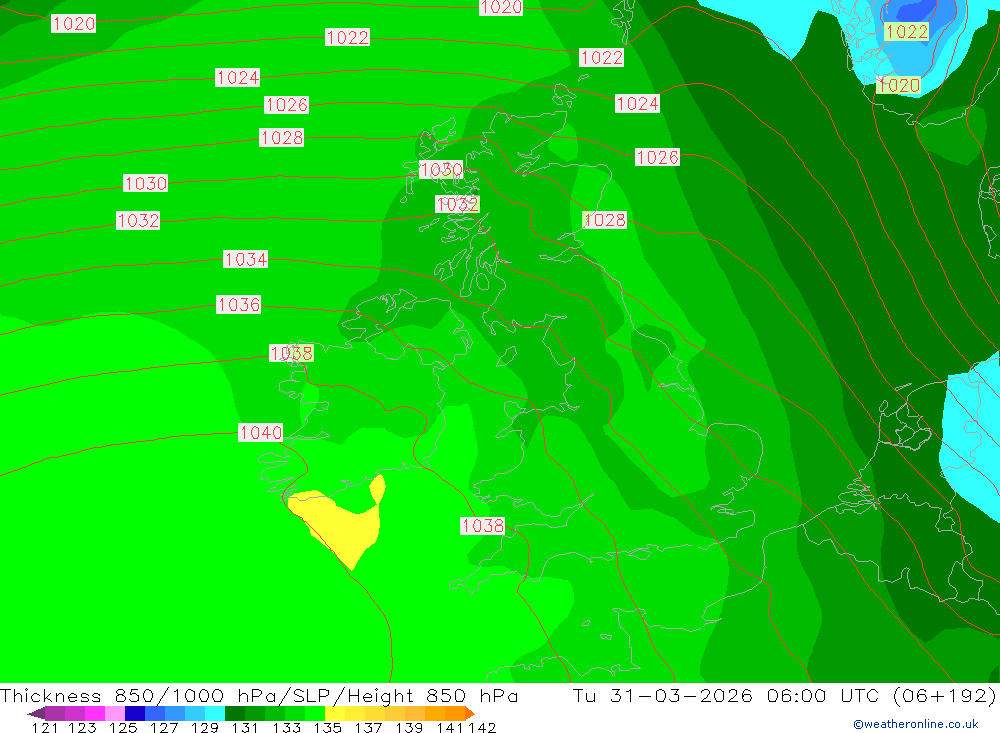
Task: Click the legend value 123
Action: coord(82,727)
